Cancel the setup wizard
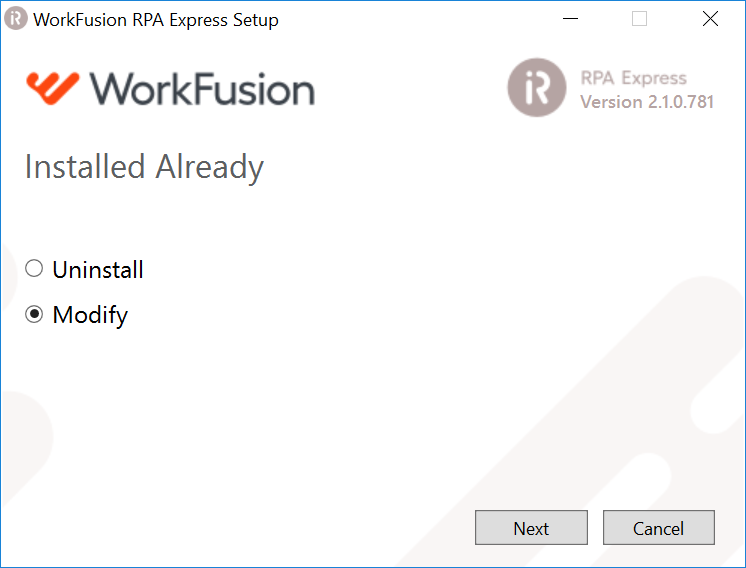 click(658, 528)
